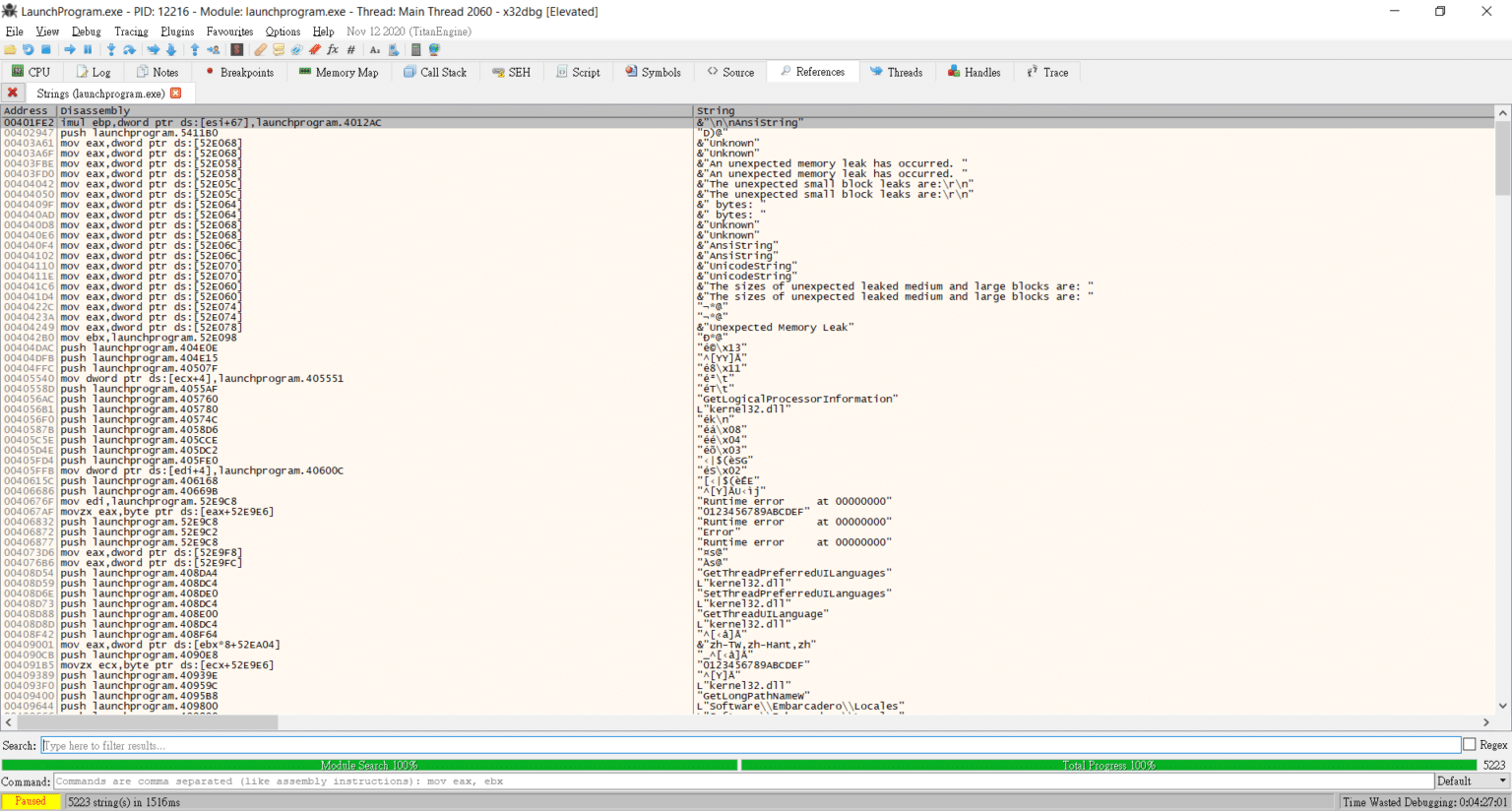Click the horizontal scrollbar right arrow
Screen dimensions: 1512x811
(1486, 722)
